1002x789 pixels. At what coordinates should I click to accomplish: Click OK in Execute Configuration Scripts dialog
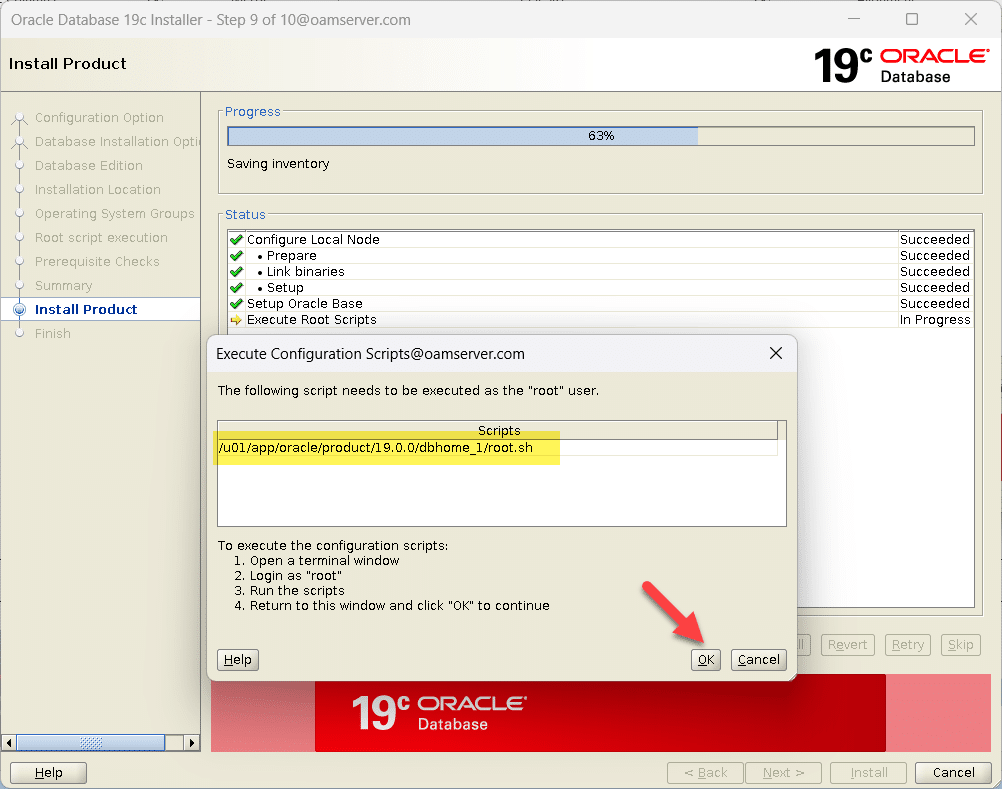705,659
